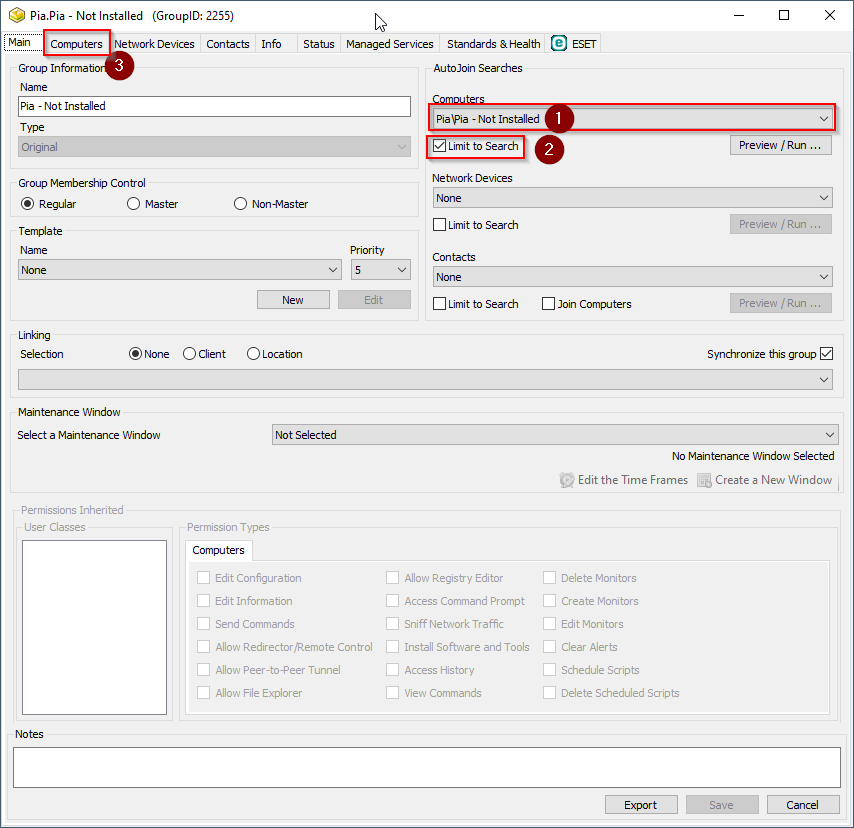Click Preview / Run for Network Devices
Image resolution: width=854 pixels, height=828 pixels.
[x=780, y=224]
